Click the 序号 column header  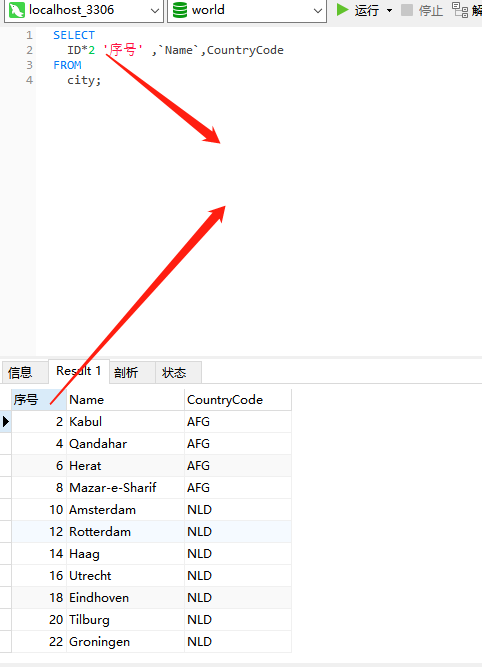point(39,399)
